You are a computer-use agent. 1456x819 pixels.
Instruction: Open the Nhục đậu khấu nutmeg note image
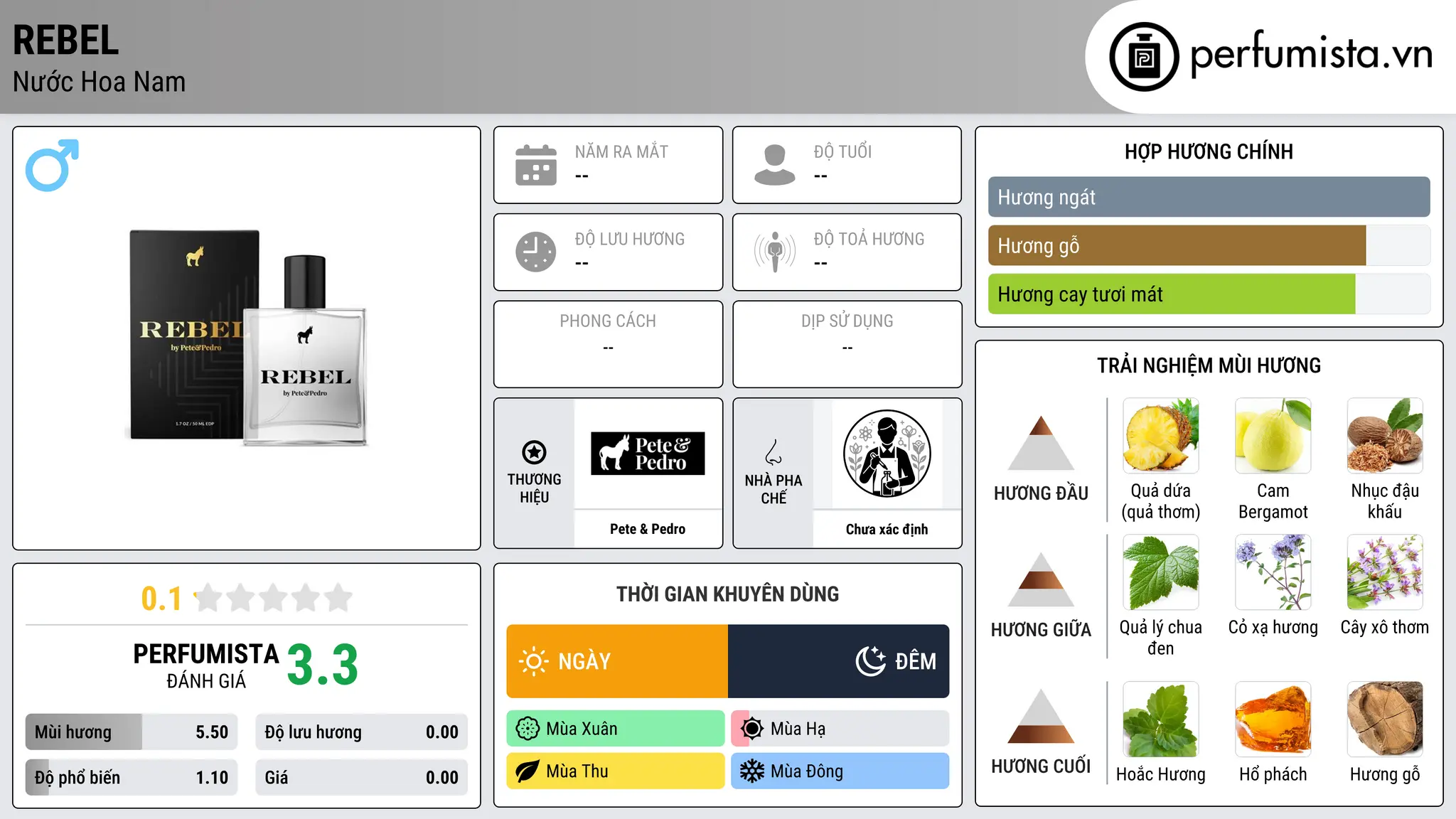coord(1385,436)
